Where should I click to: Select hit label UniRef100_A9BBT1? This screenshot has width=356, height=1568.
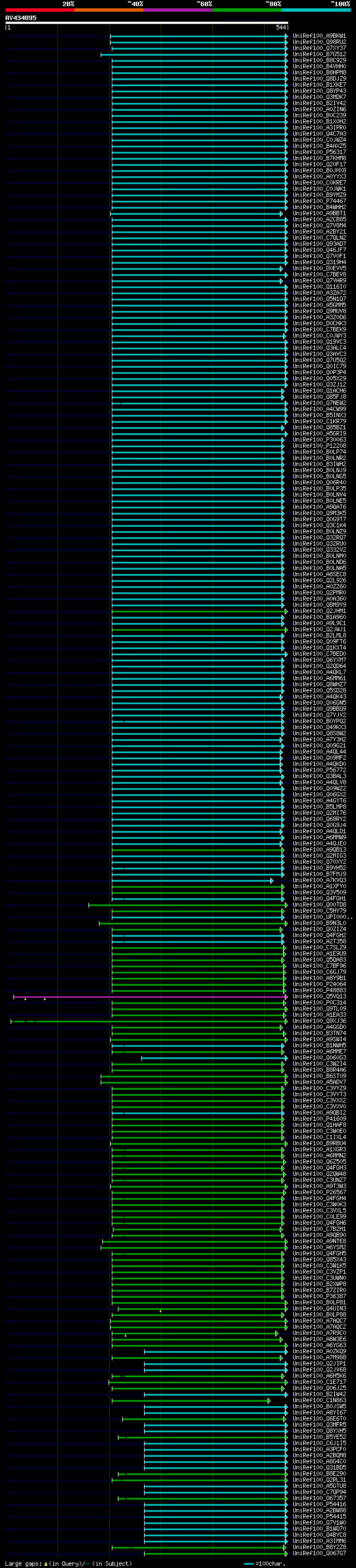click(x=319, y=214)
